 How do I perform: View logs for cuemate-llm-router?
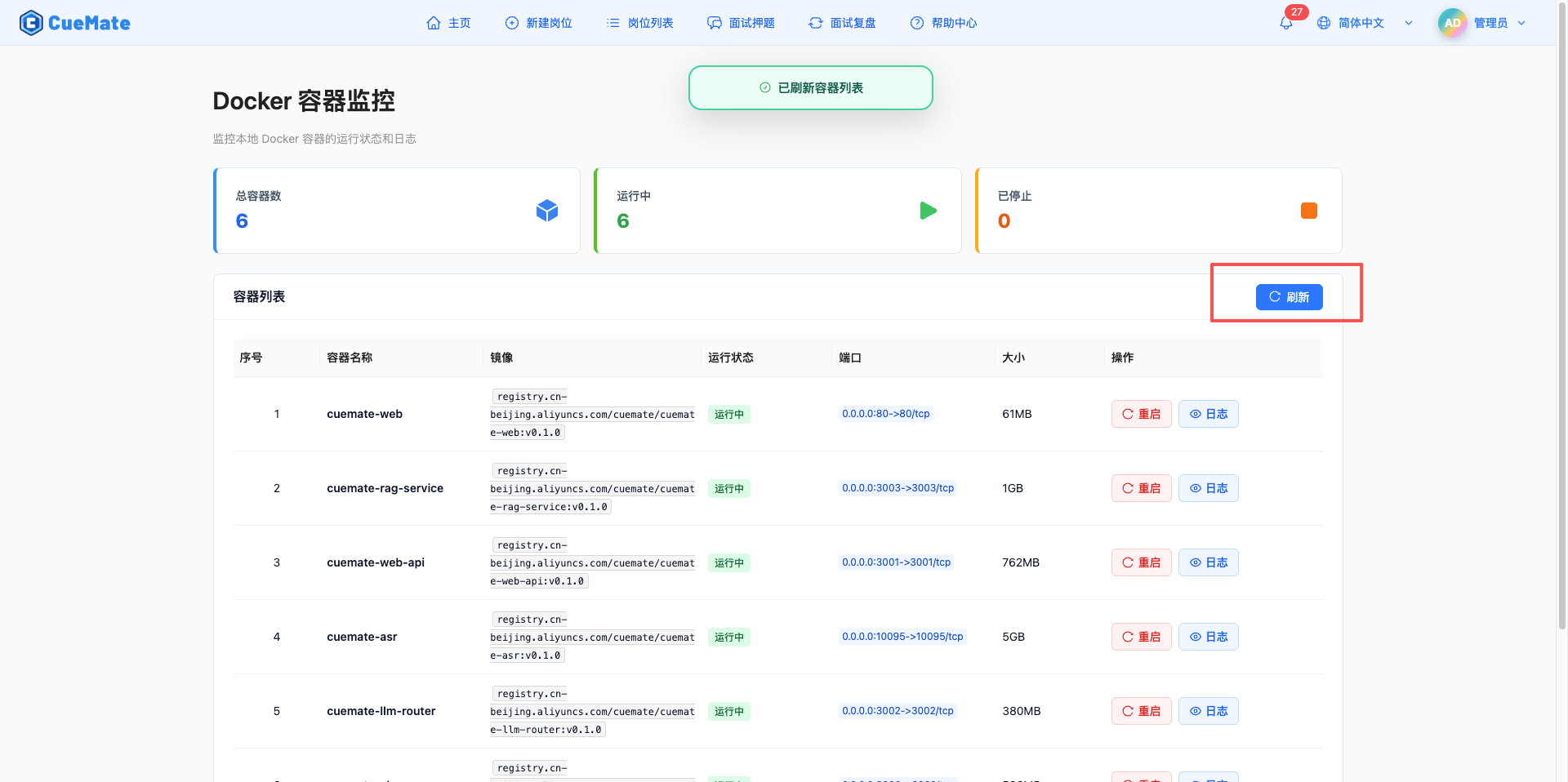(x=1208, y=711)
